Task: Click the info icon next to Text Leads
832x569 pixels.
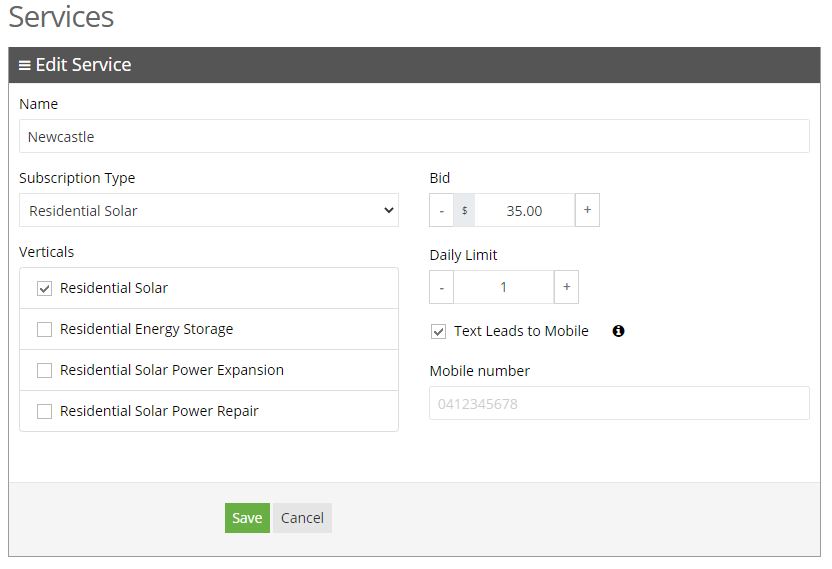Action: tap(618, 331)
